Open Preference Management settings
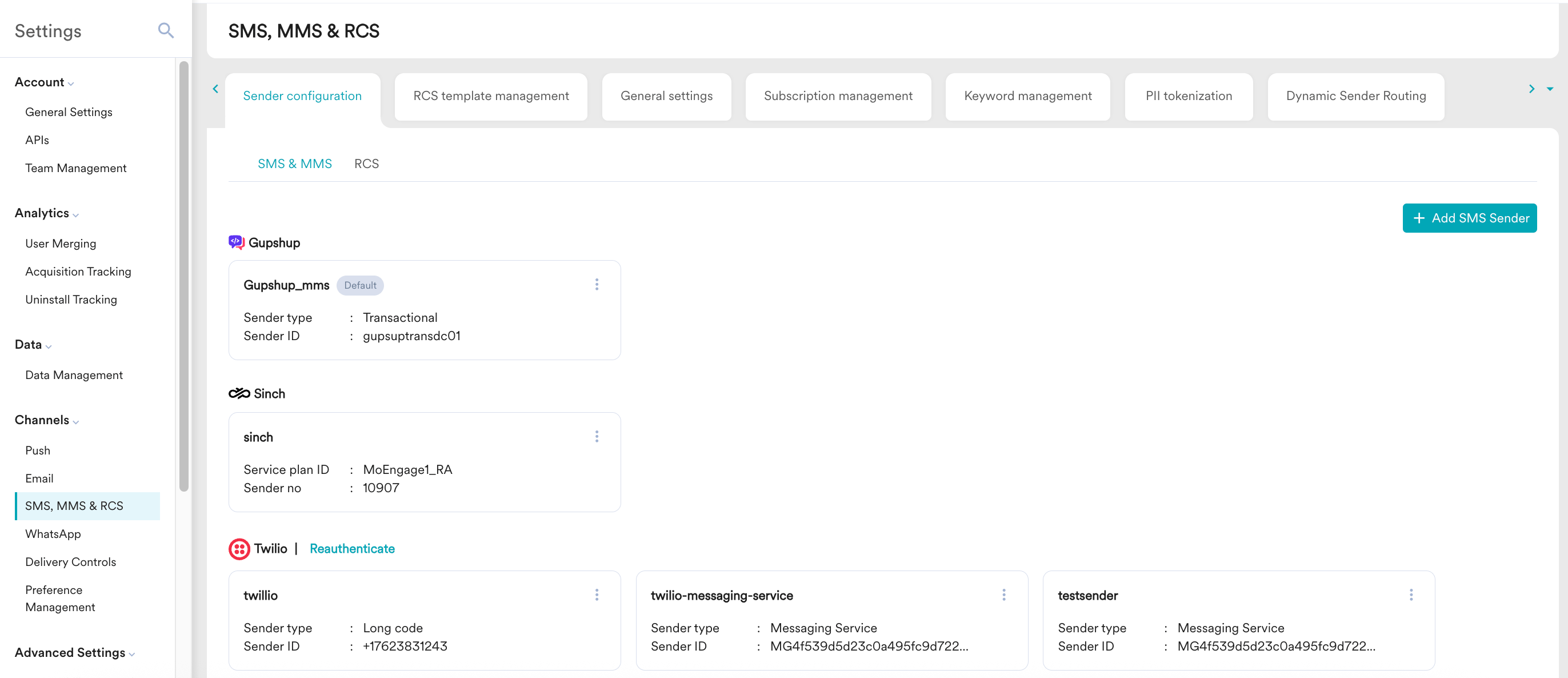 (x=59, y=599)
